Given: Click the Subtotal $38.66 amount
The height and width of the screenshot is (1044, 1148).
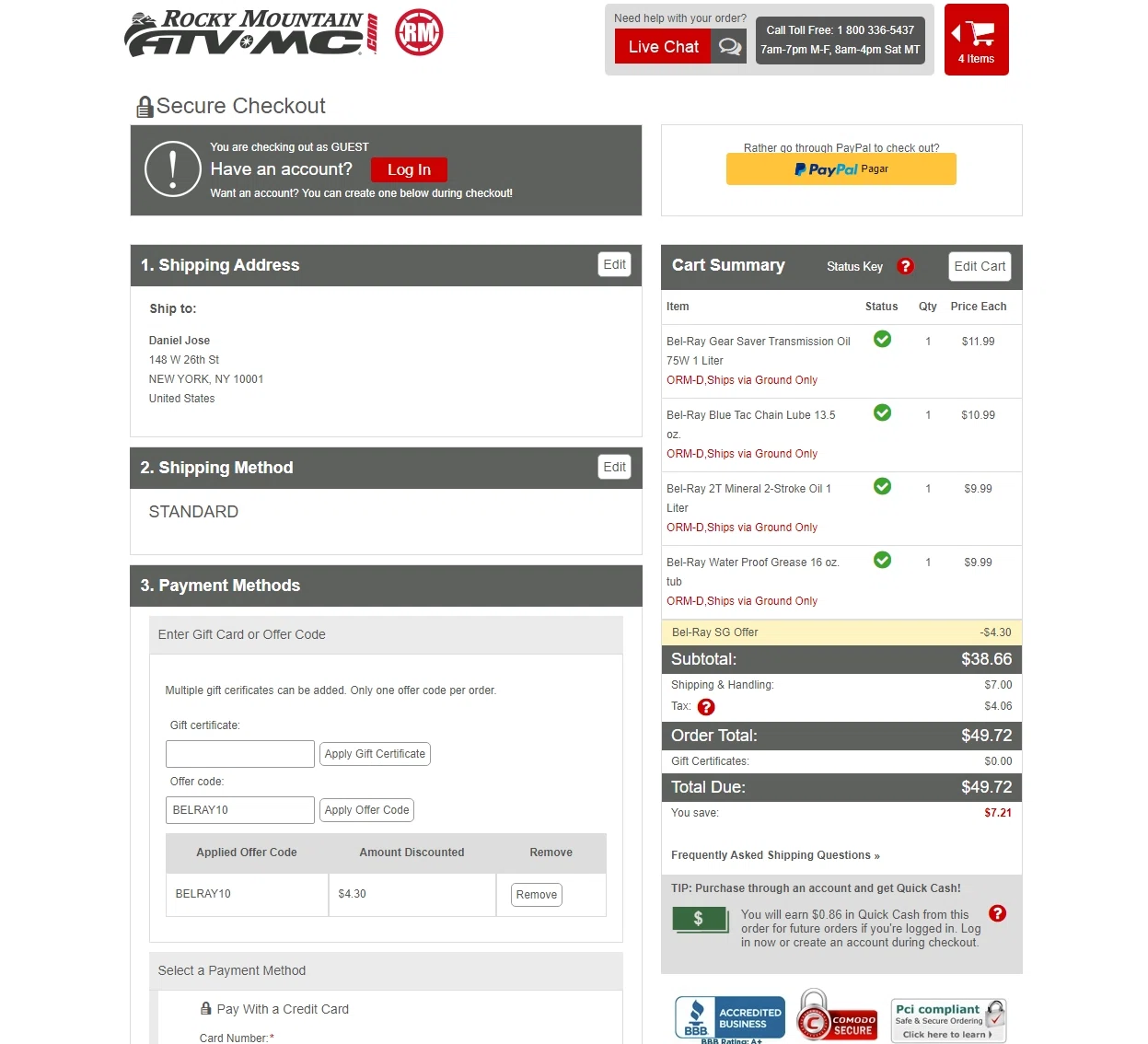Looking at the screenshot, I should (x=986, y=659).
